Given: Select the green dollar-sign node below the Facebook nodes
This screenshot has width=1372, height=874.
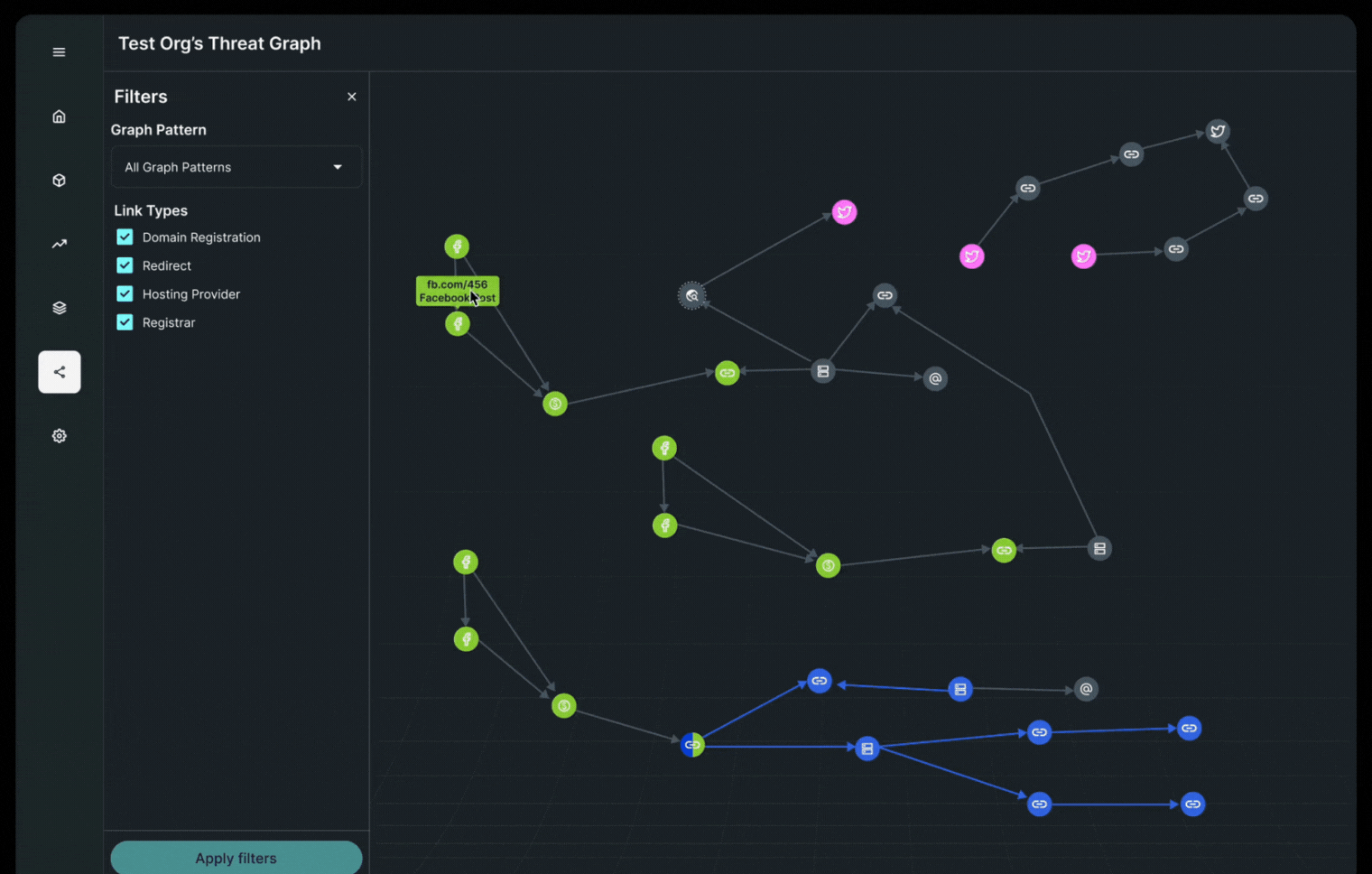Looking at the screenshot, I should point(554,404).
